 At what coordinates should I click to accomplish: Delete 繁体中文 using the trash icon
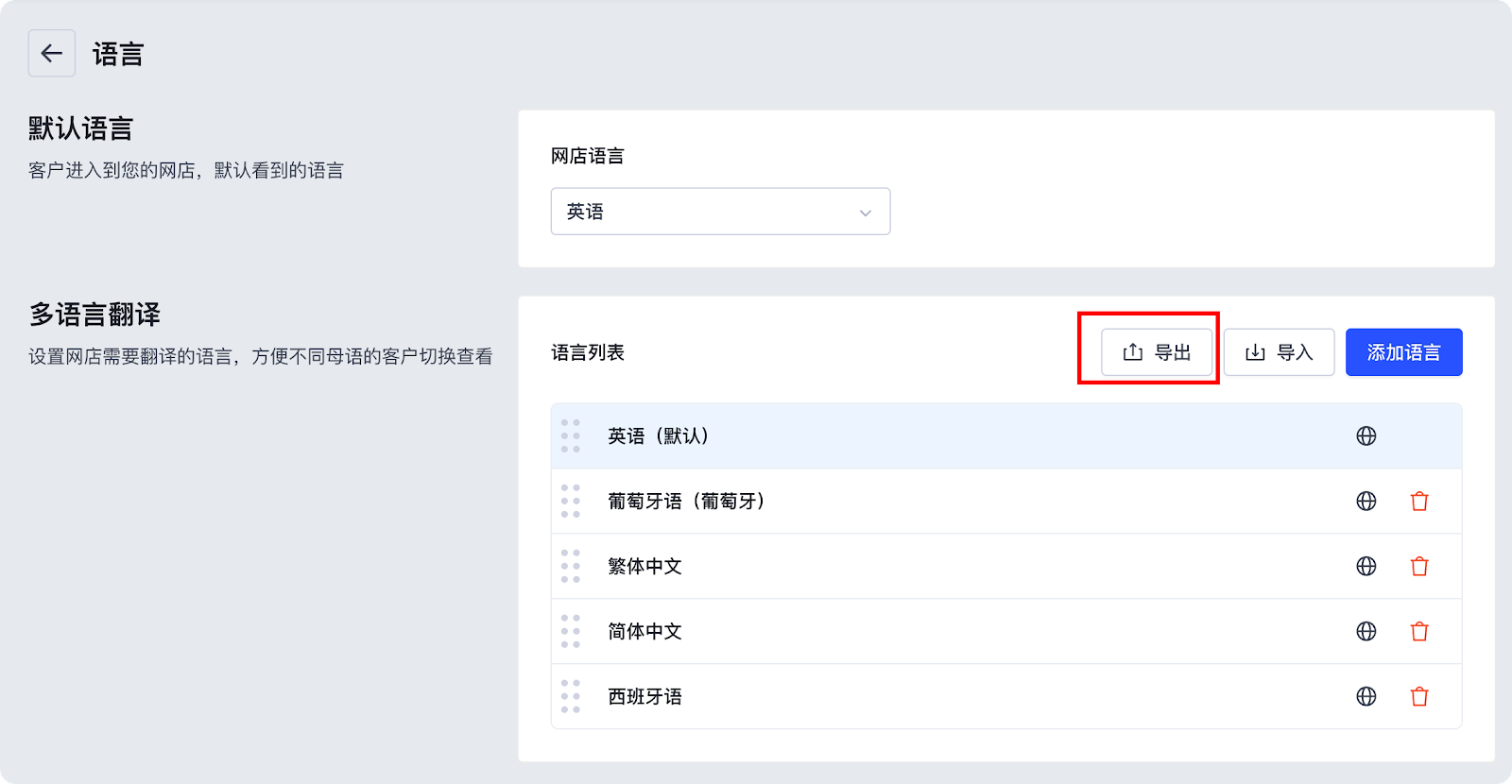1419,567
